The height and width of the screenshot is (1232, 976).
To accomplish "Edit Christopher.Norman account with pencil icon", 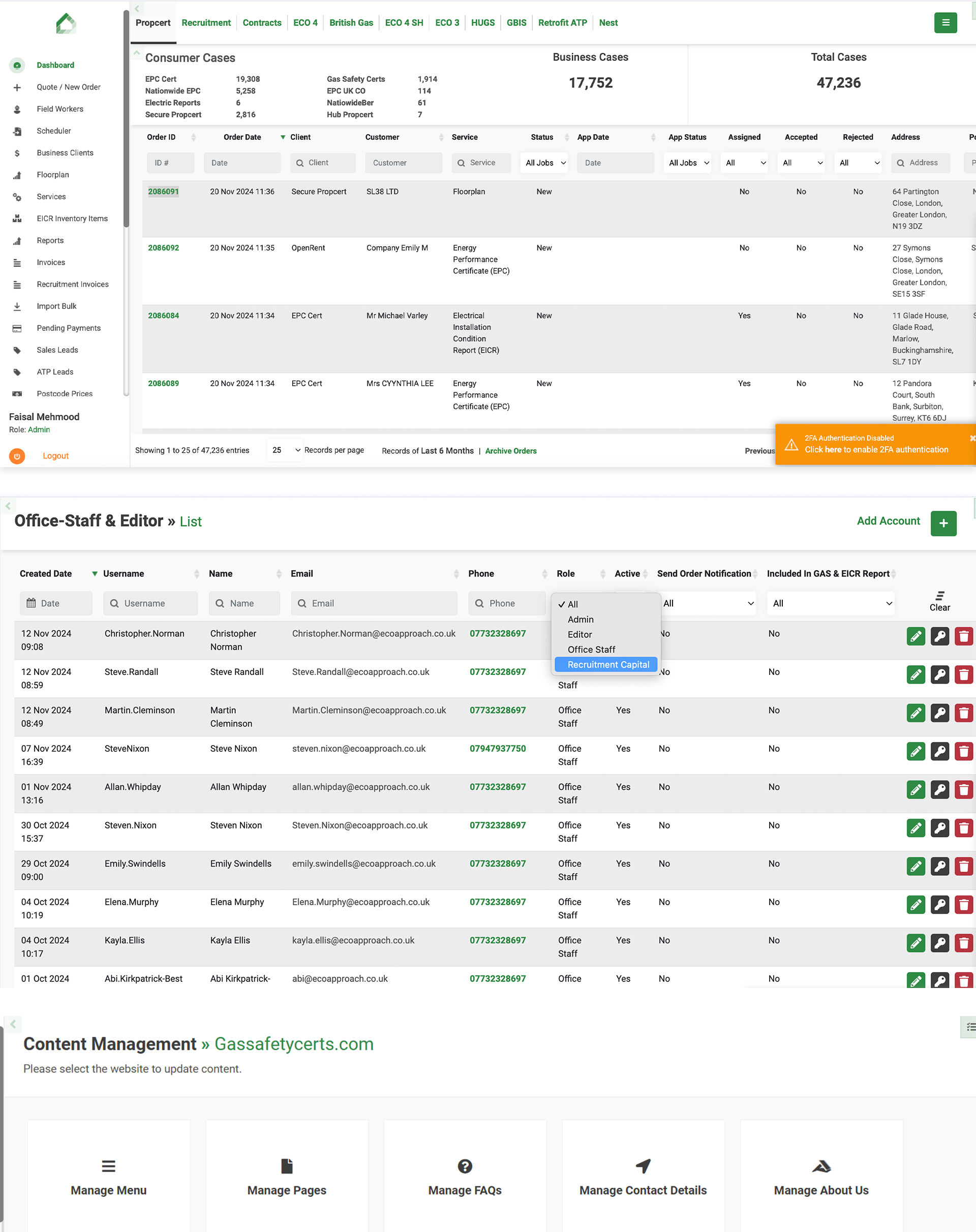I will pyautogui.click(x=916, y=636).
